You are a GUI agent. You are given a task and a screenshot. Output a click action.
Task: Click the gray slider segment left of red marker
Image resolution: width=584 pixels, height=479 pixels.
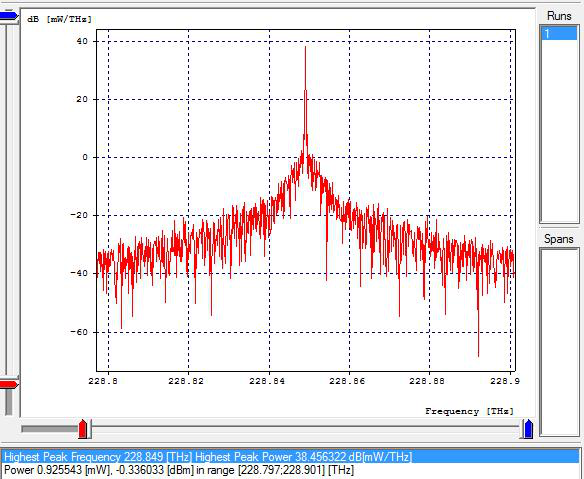pos(50,429)
